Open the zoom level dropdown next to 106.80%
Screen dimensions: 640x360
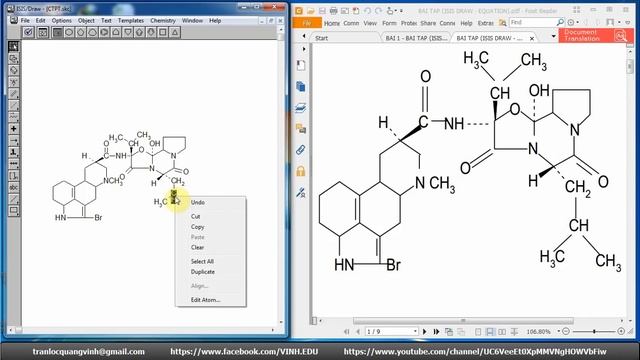[559, 331]
